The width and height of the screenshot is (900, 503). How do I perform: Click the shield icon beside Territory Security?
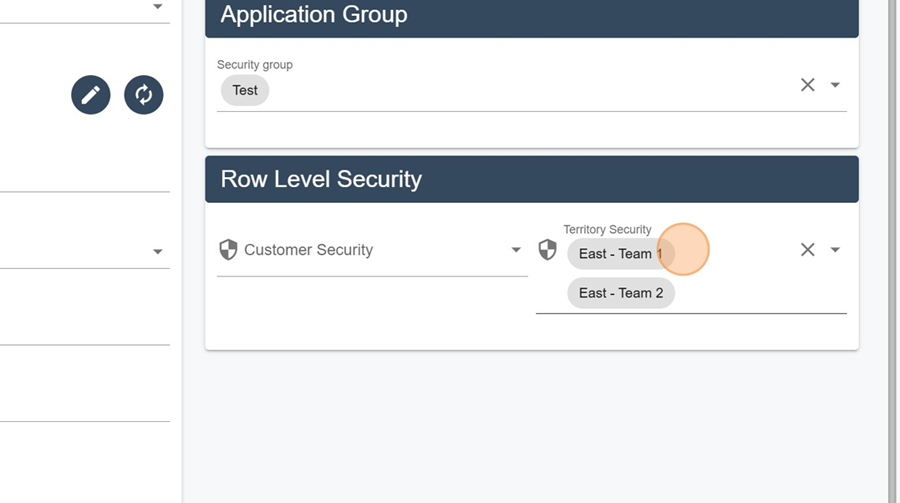tap(547, 250)
